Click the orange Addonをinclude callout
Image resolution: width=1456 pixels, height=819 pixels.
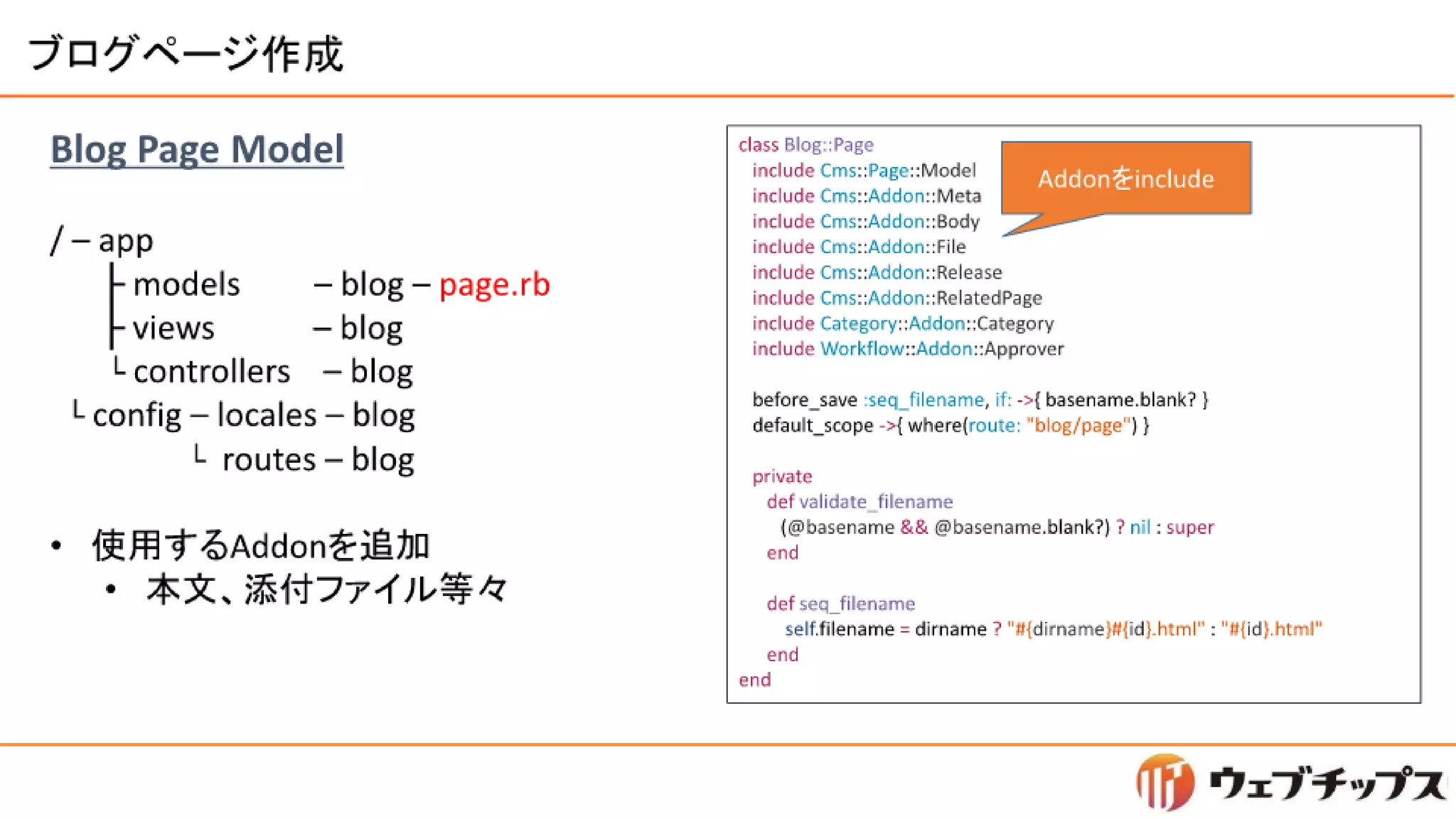1125,178
